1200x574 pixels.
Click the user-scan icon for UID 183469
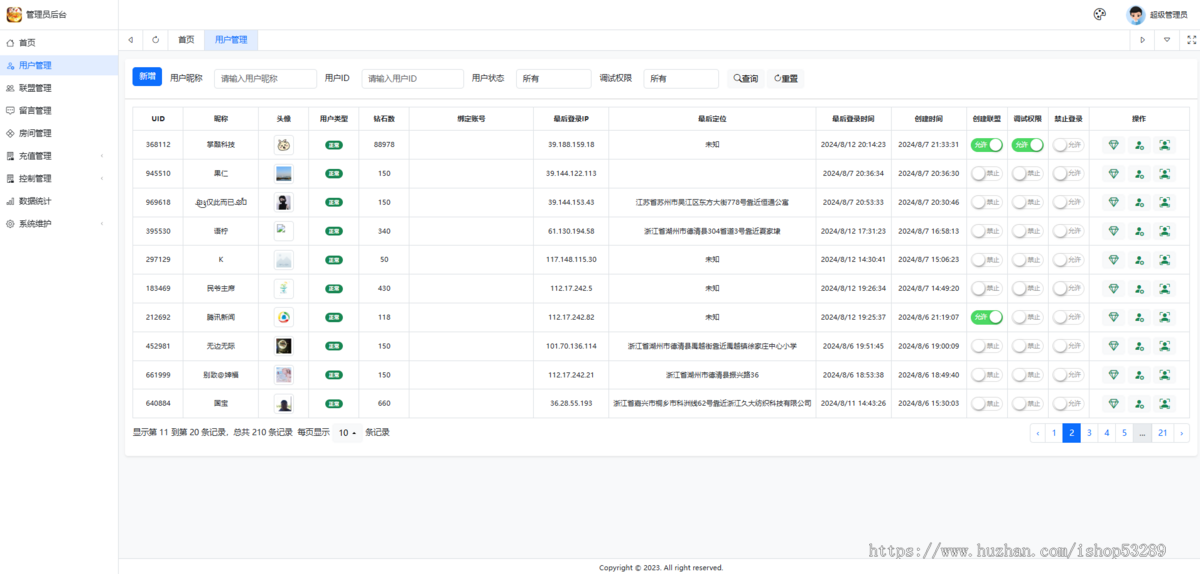(1165, 288)
